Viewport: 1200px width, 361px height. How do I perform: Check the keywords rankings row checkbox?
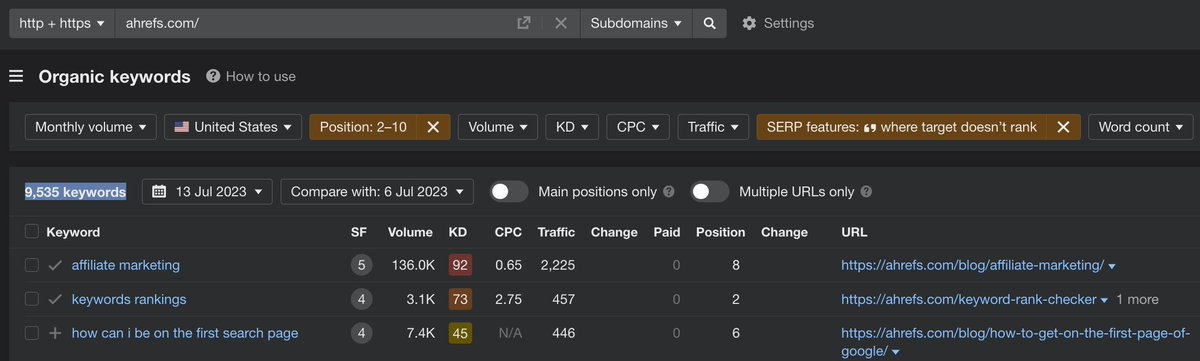[31, 299]
